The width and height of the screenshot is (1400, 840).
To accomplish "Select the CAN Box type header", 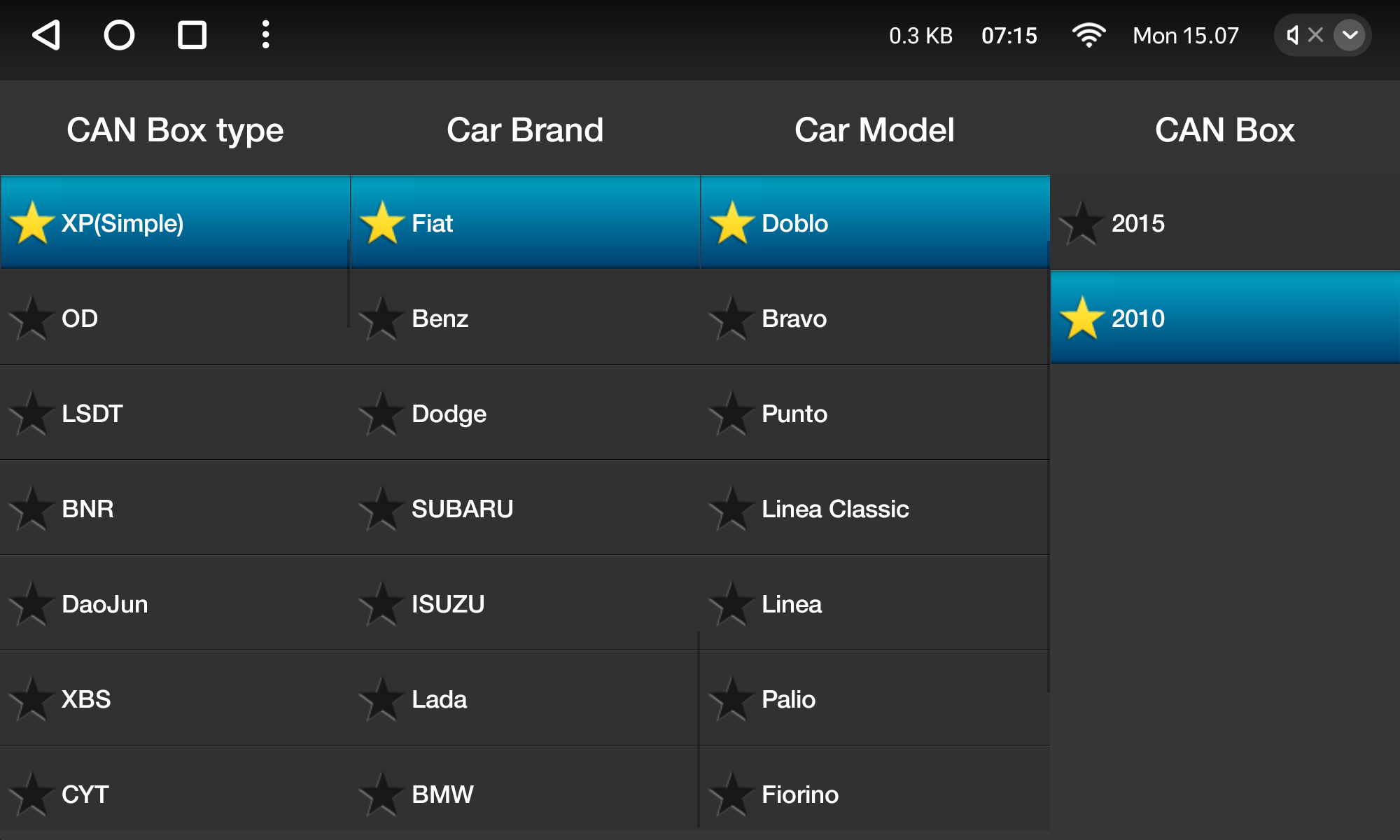I will pyautogui.click(x=175, y=129).
